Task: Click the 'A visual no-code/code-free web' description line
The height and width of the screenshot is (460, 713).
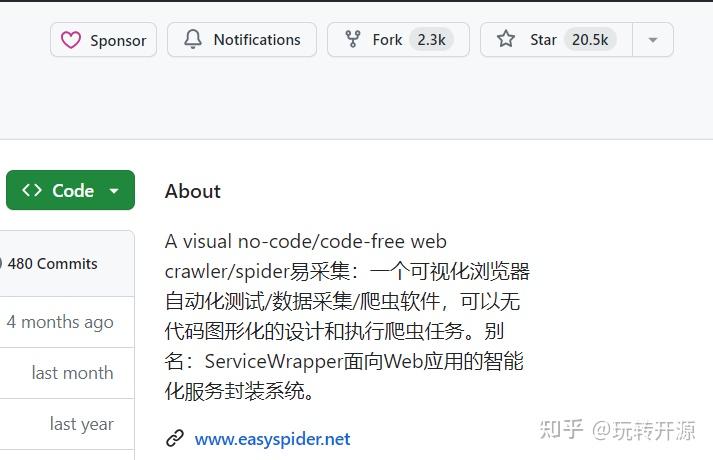Action: click(x=306, y=241)
